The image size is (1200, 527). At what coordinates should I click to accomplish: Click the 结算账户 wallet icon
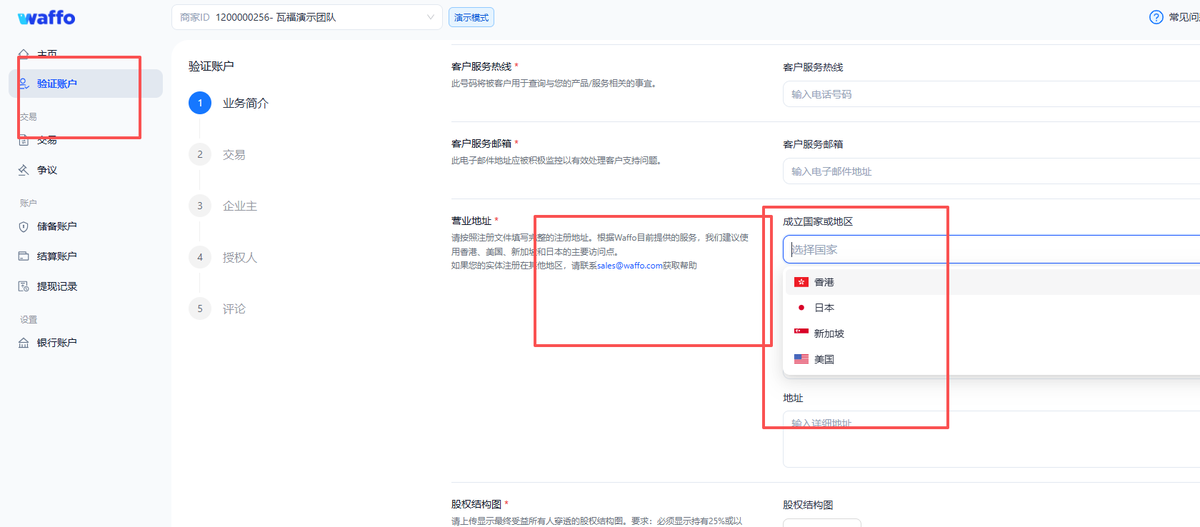pyautogui.click(x=24, y=256)
